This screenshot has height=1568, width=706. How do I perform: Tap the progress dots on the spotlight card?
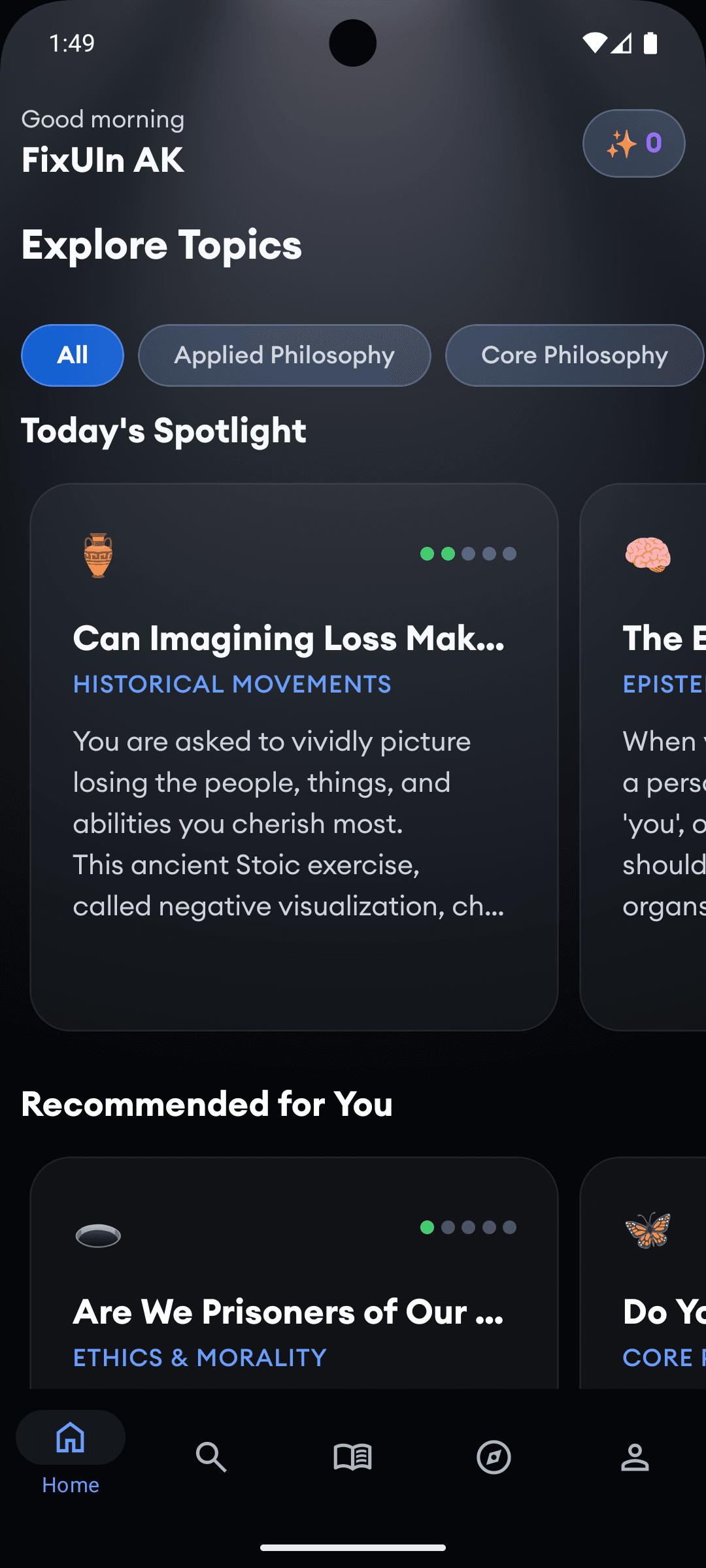(468, 554)
